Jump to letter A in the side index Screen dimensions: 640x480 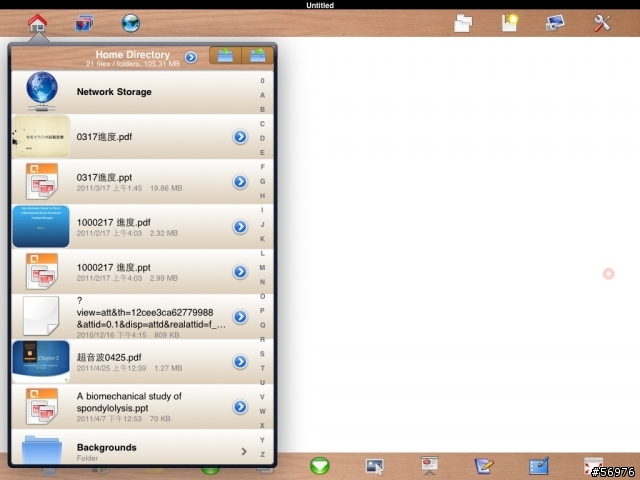262,95
